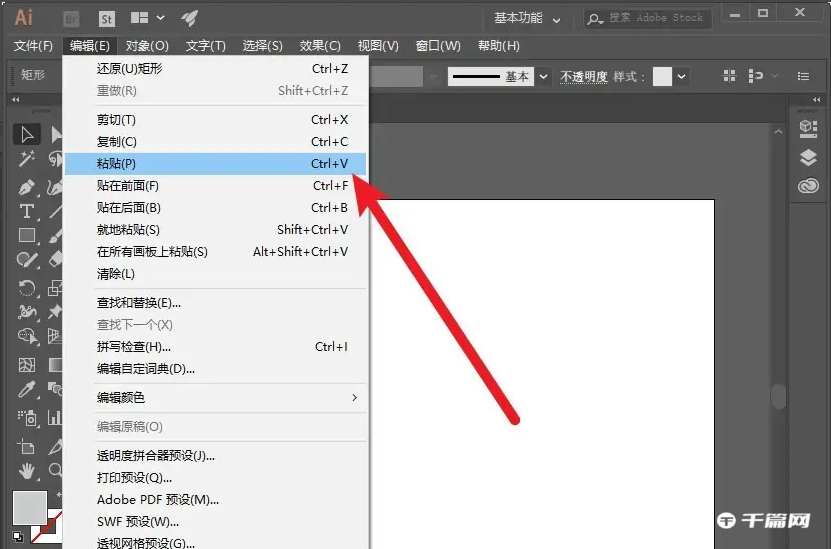
Task: Select the Artboard tool
Action: (26, 446)
